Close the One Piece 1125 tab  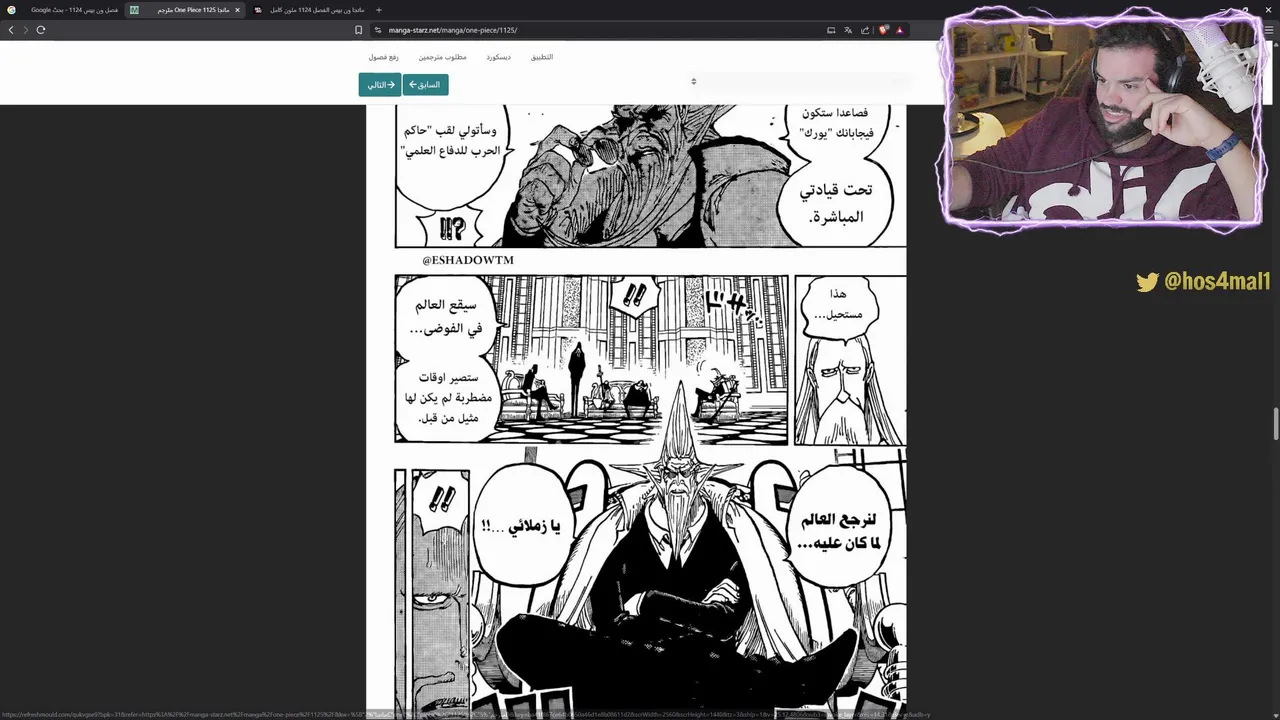(237, 10)
